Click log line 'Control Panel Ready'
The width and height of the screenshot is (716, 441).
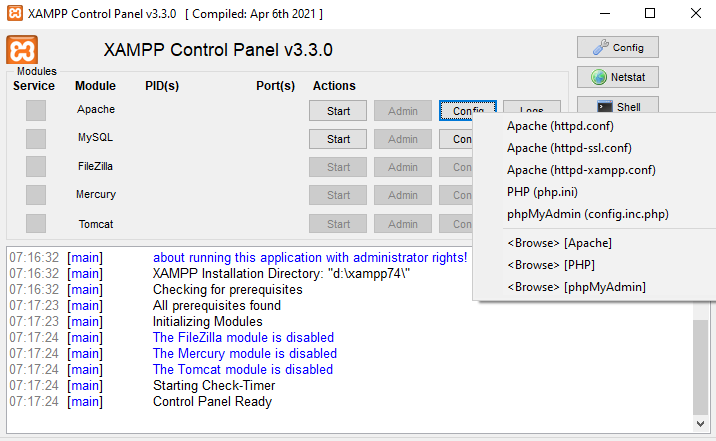click(212, 401)
